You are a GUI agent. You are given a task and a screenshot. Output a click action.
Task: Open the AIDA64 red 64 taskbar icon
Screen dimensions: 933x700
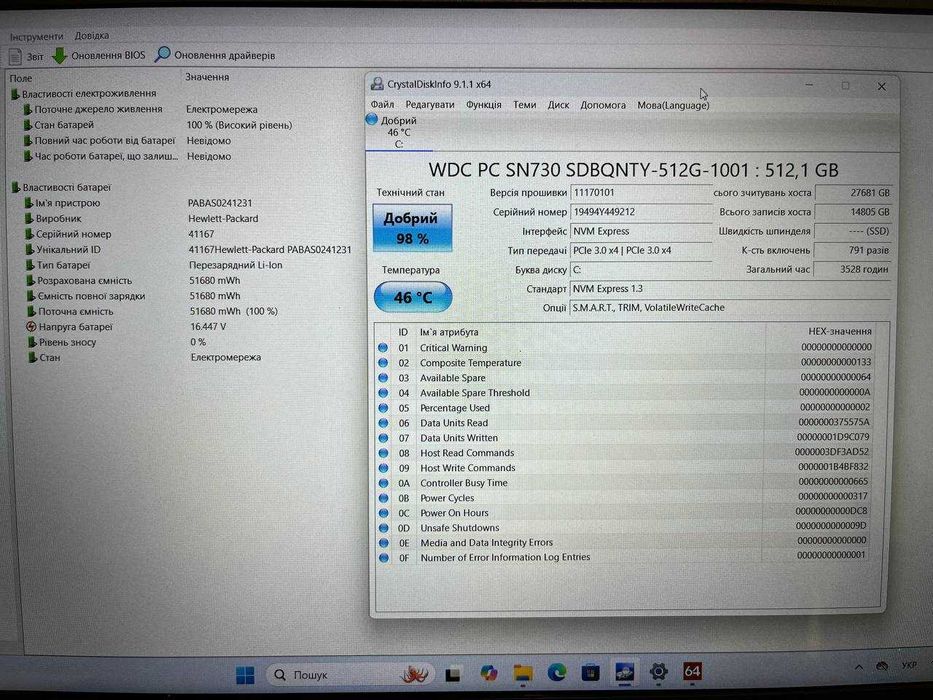point(692,671)
